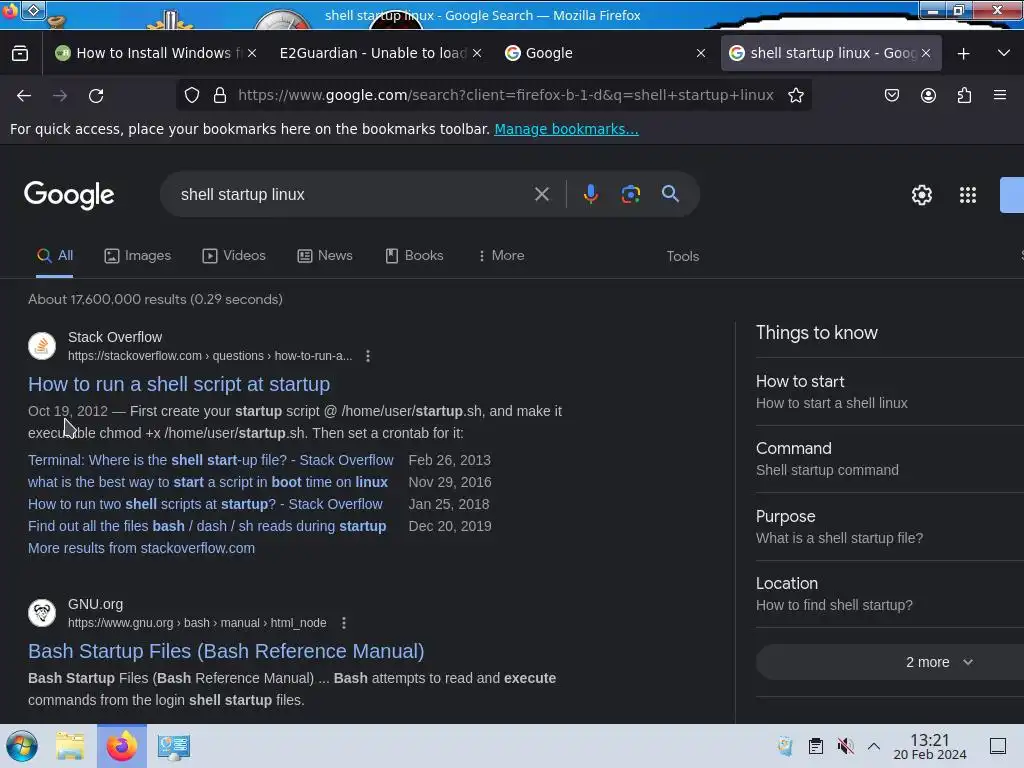The width and height of the screenshot is (1024, 768).
Task: Expand Command in Things to know
Action: pyautogui.click(x=889, y=459)
